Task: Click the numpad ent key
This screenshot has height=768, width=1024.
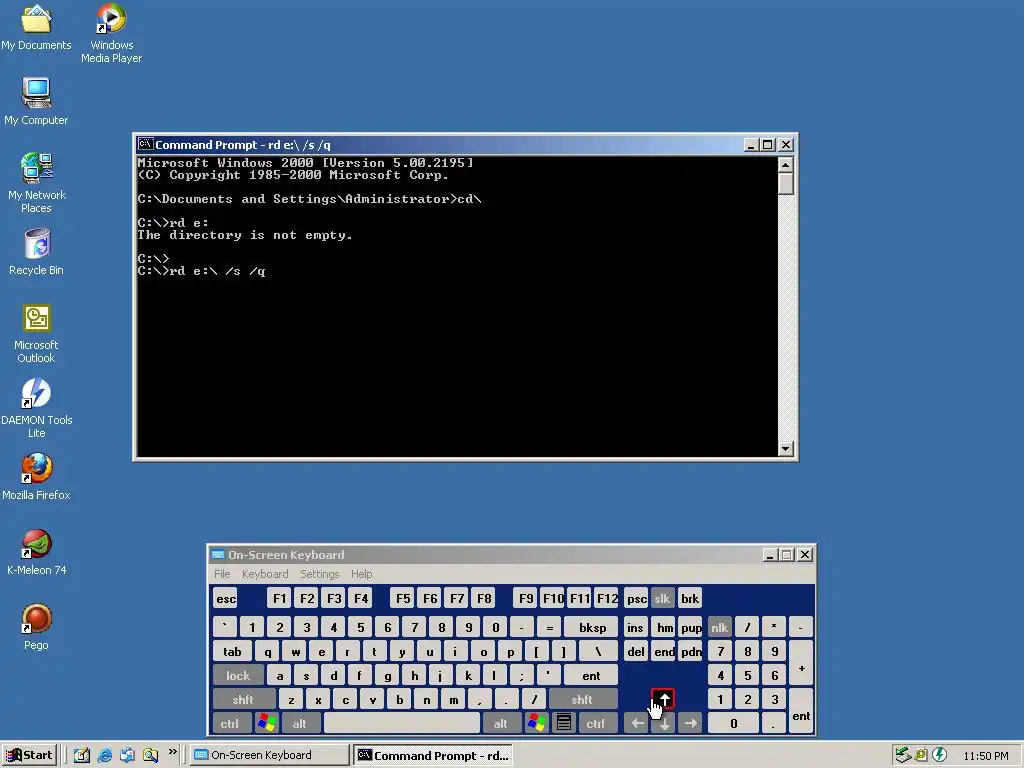Action: pyautogui.click(x=801, y=711)
